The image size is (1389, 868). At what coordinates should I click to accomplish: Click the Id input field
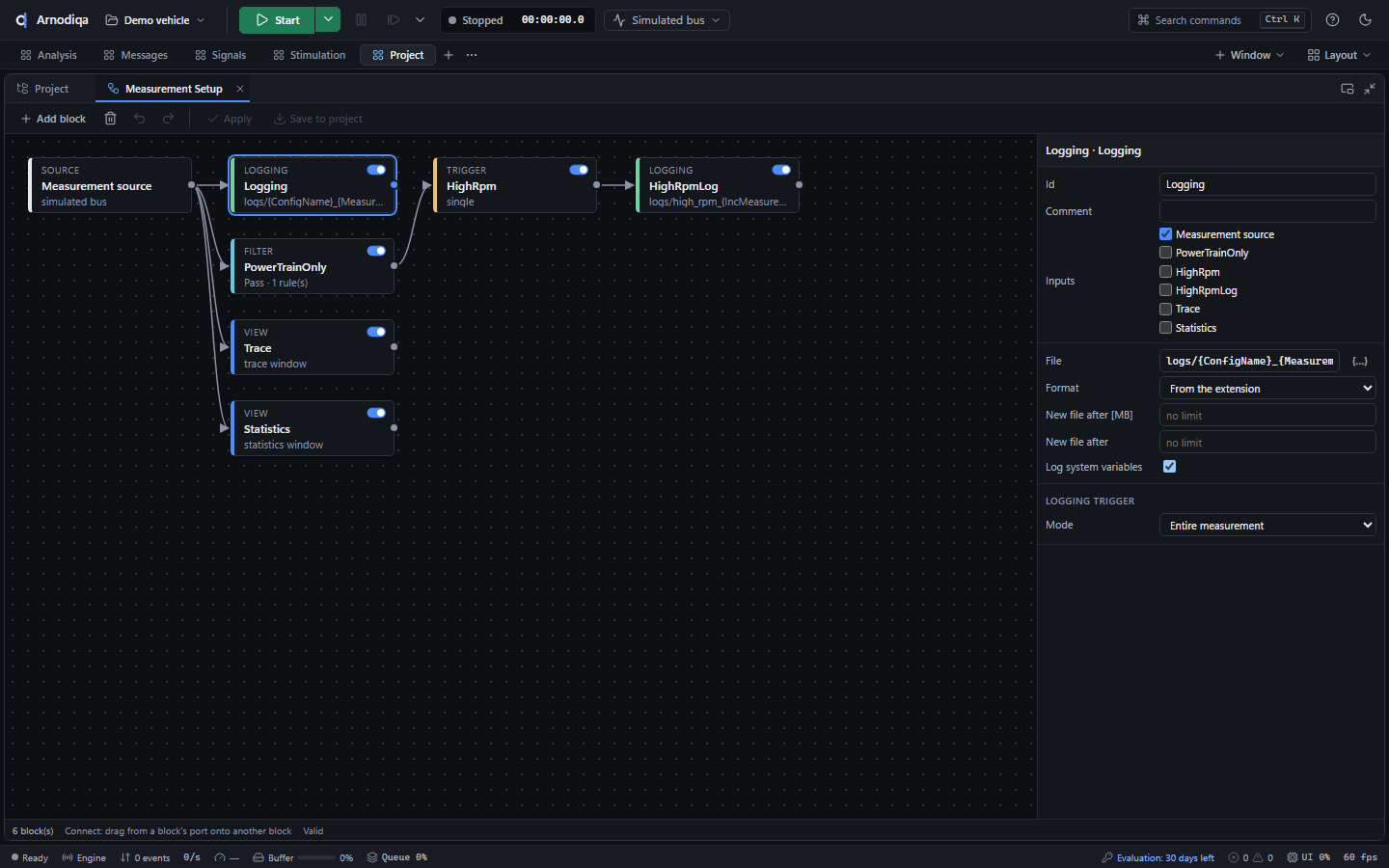(1267, 184)
